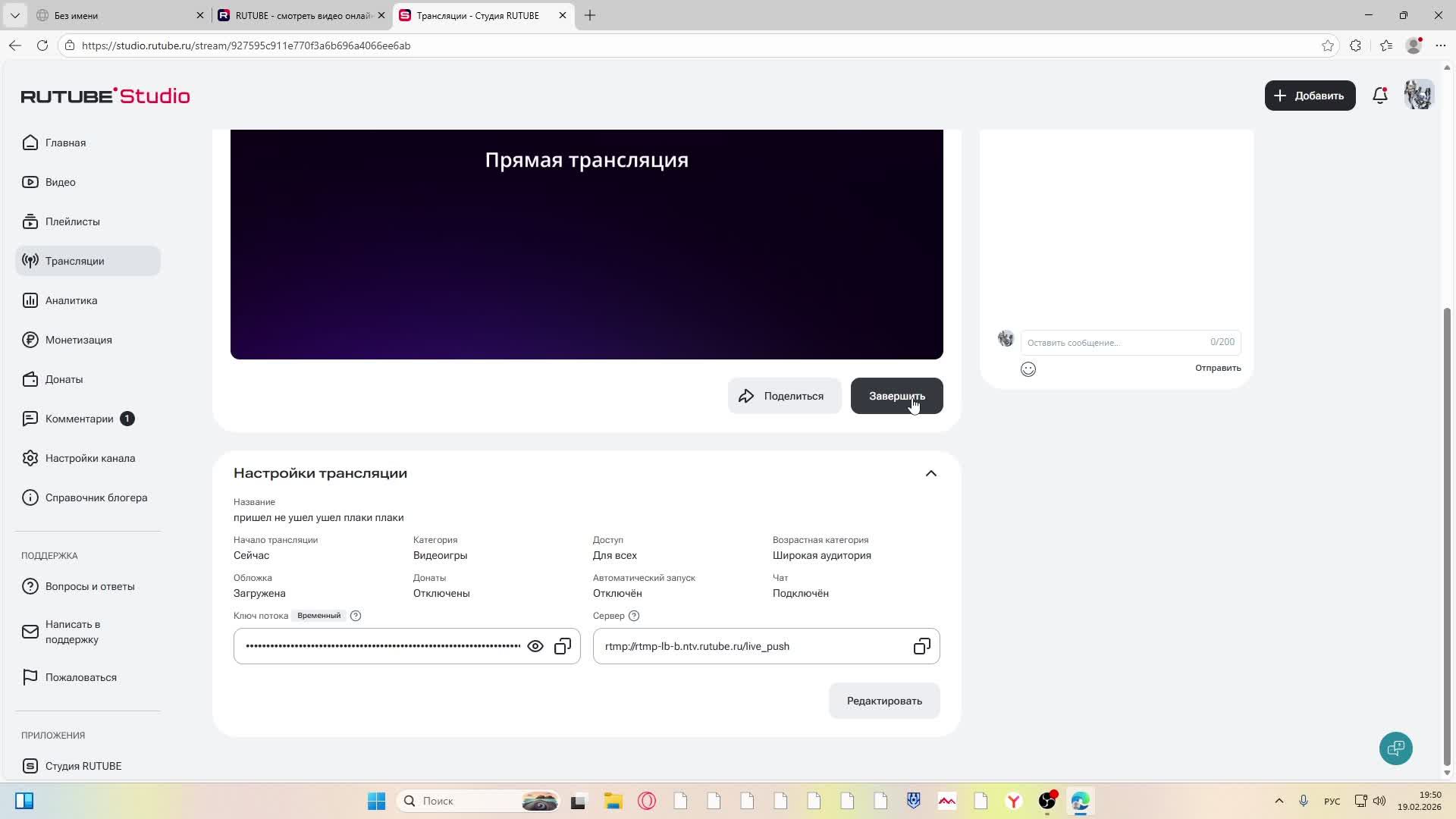The image size is (1456, 819).
Task: Click the help icon next to Ключ потока
Action: click(x=356, y=616)
